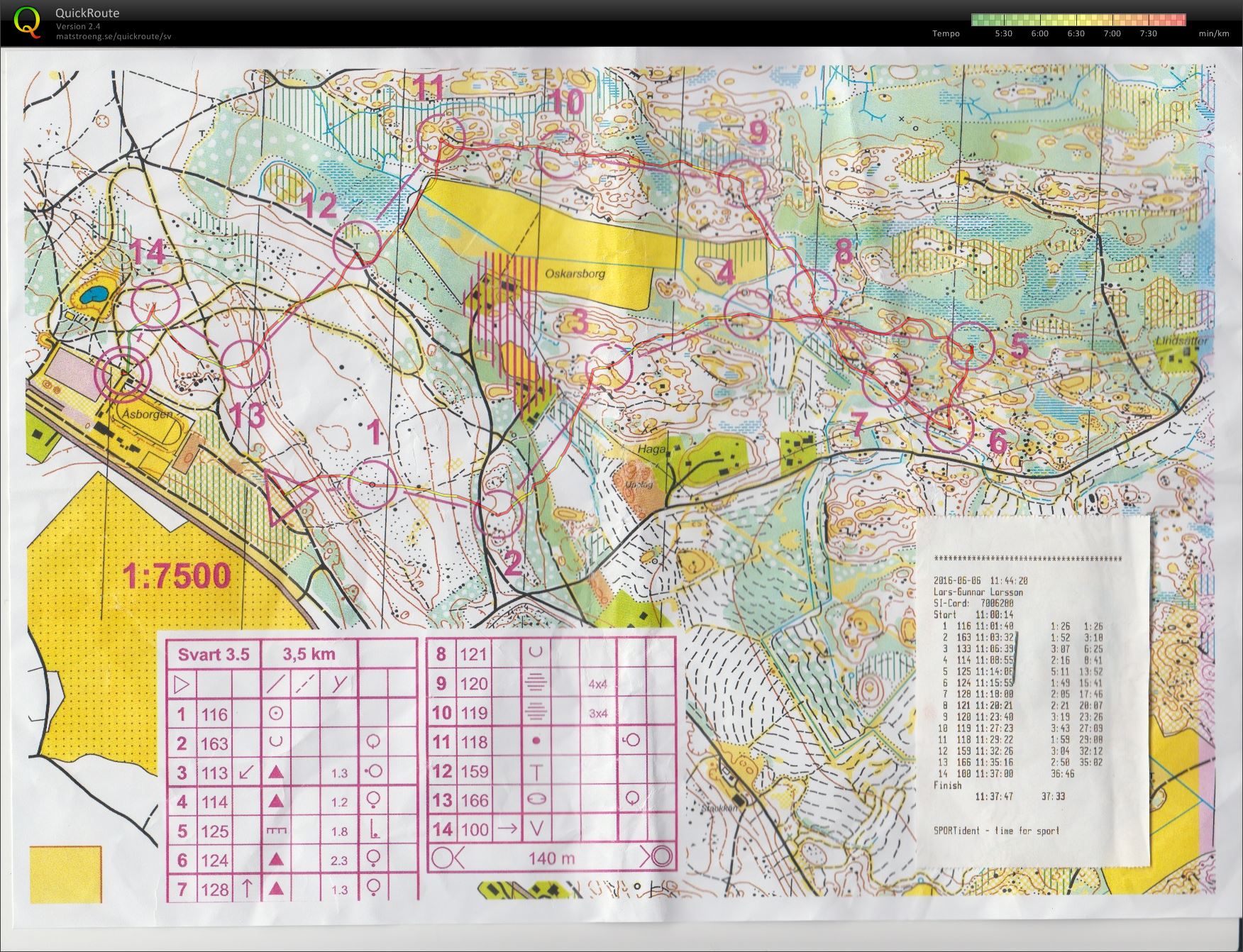Click the min/km unit label
Viewport: 1243px width, 952px height.
pos(1214,33)
